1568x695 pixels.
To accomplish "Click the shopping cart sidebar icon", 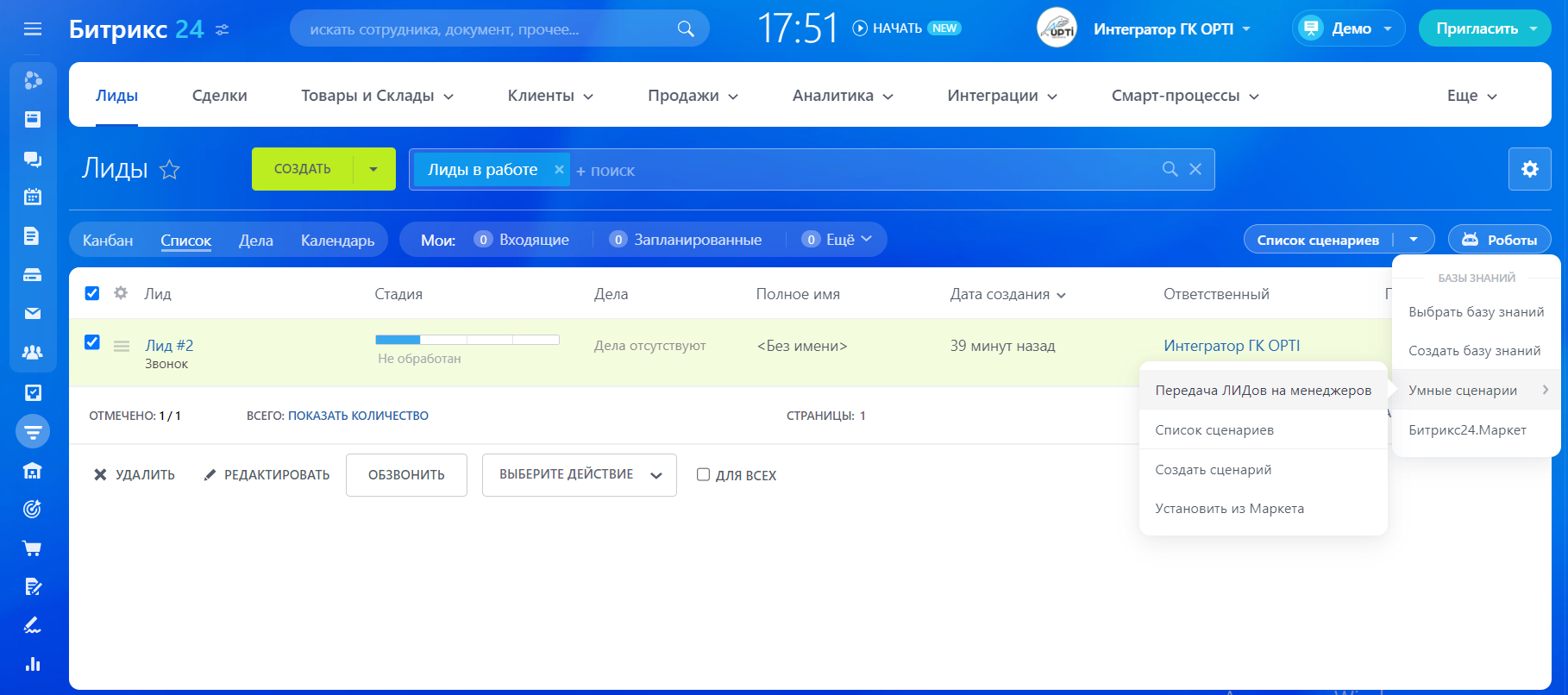I will 33,548.
